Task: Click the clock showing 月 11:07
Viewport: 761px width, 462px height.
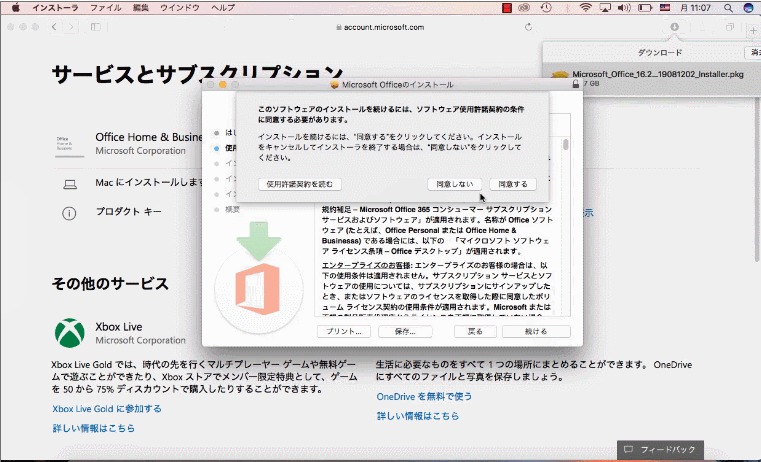Action: 695,8
